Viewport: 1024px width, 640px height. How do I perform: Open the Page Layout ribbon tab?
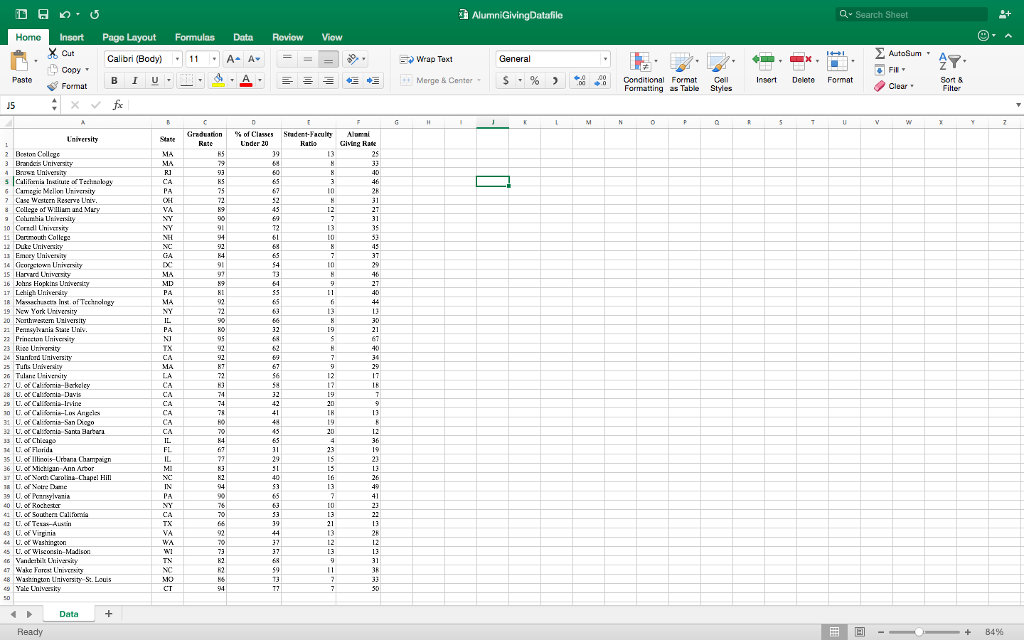coord(128,36)
